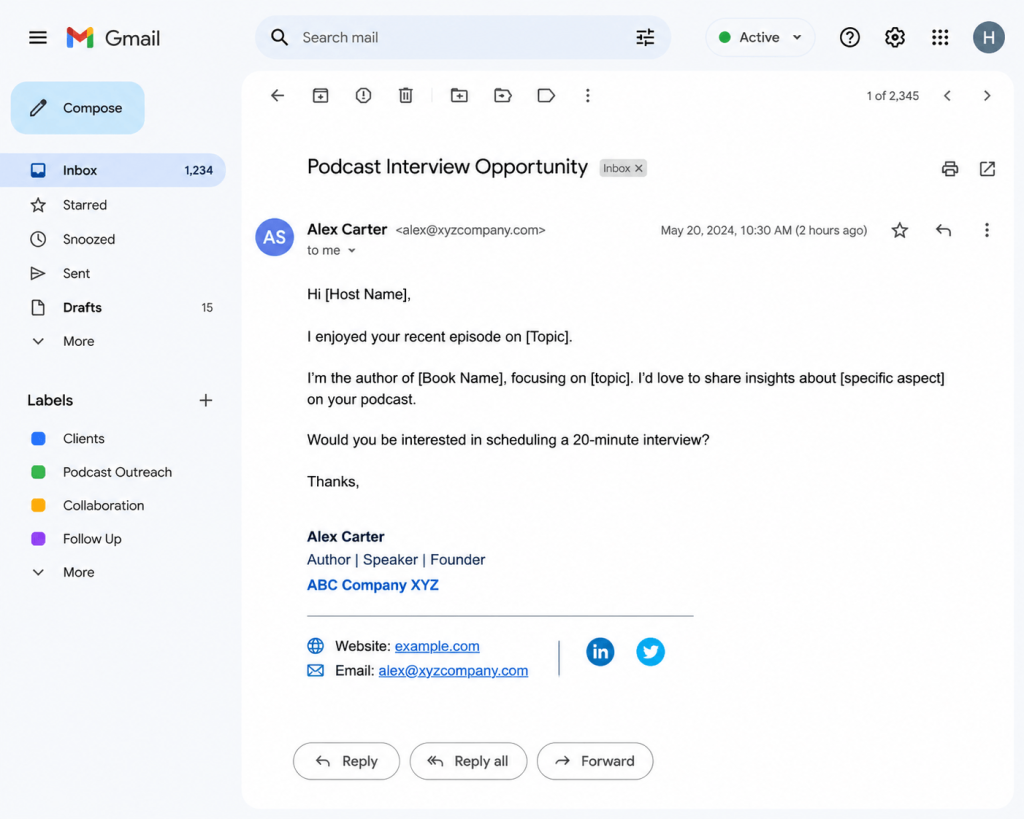Click Compose button
The width and height of the screenshot is (1024, 819).
click(78, 108)
